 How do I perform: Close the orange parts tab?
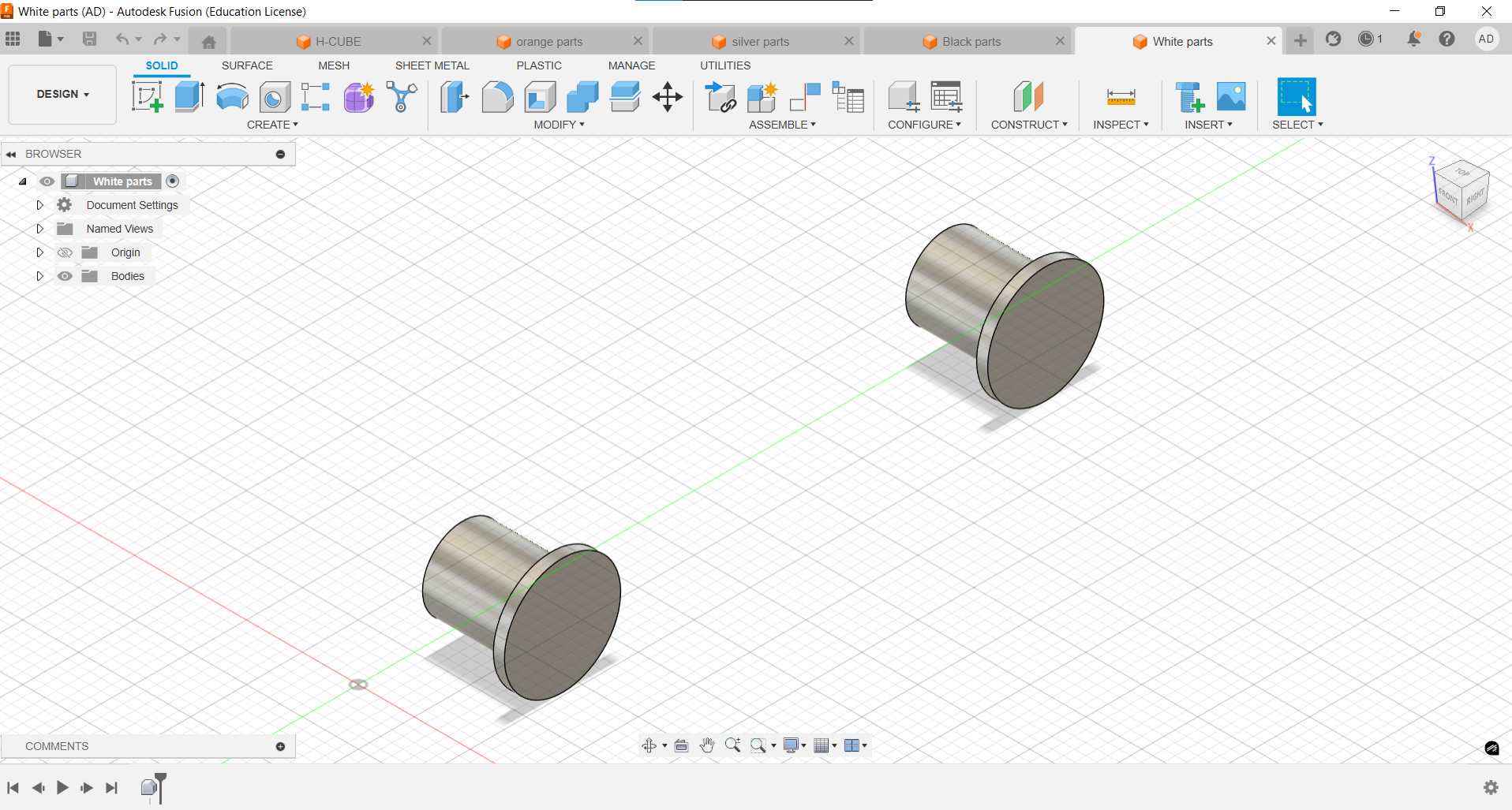(638, 41)
